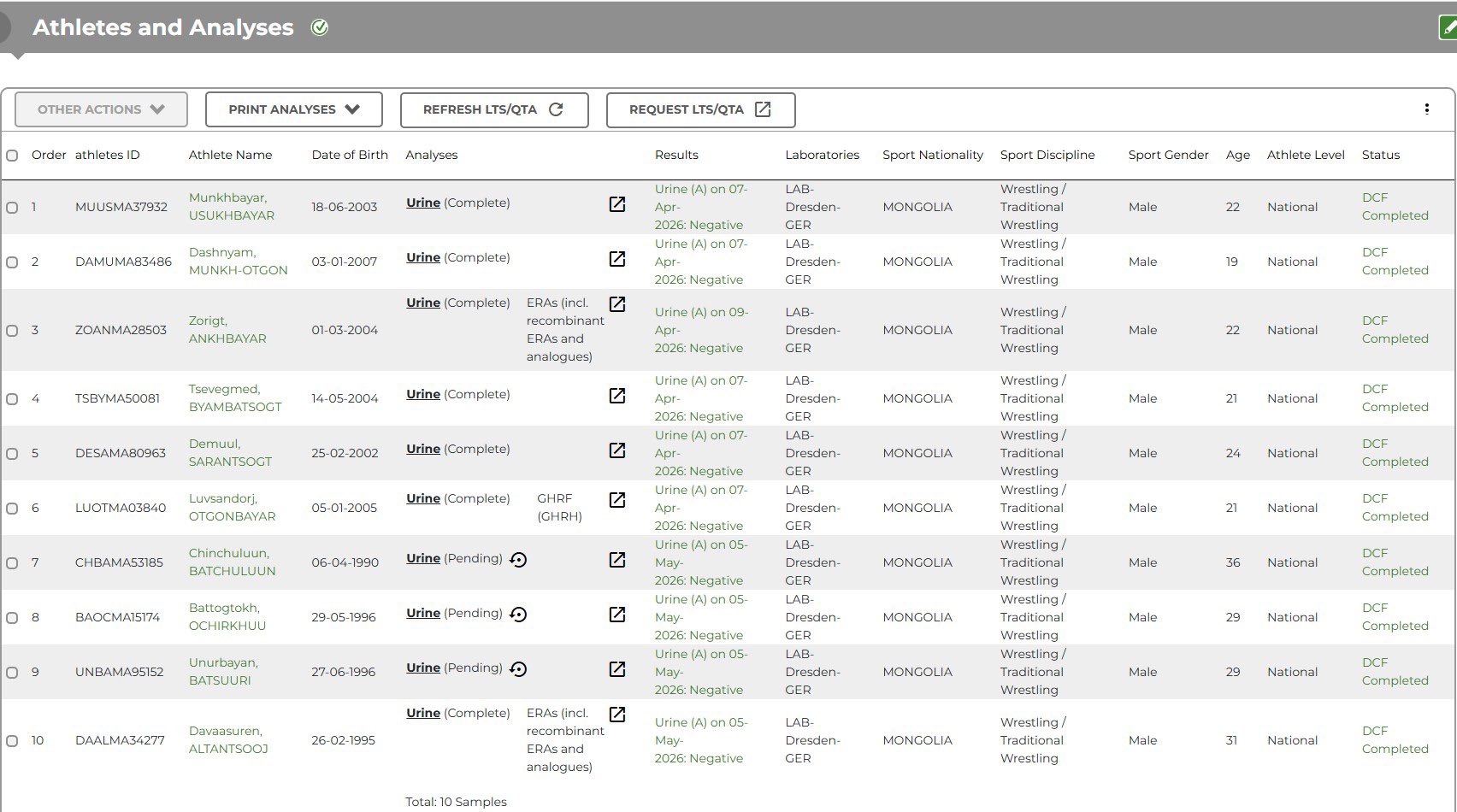Sort by the Athlete Name column header
This screenshot has height=812, width=1457.
pos(230,155)
